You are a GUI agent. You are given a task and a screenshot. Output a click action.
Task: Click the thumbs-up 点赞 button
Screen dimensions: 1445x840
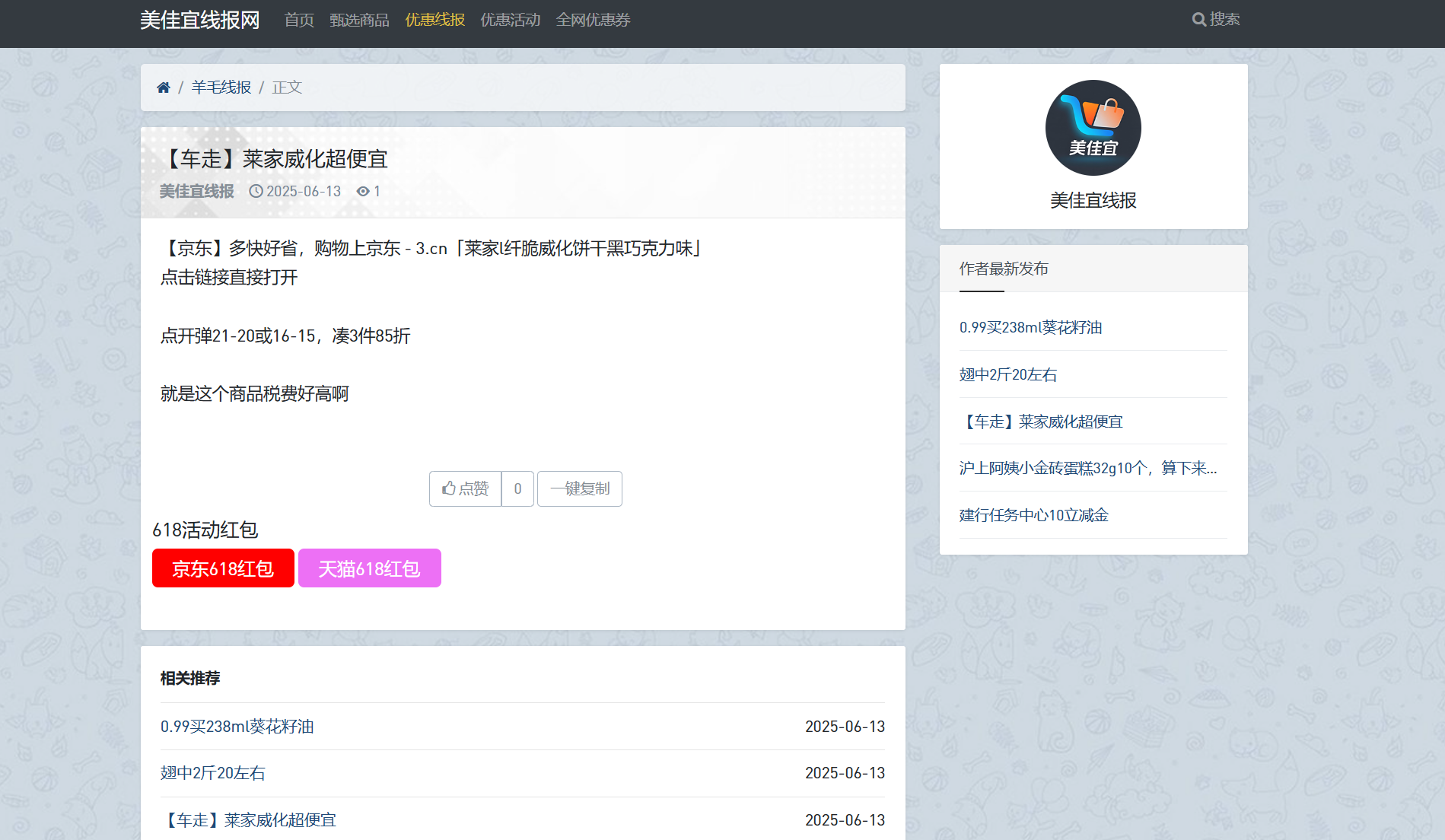click(x=465, y=488)
